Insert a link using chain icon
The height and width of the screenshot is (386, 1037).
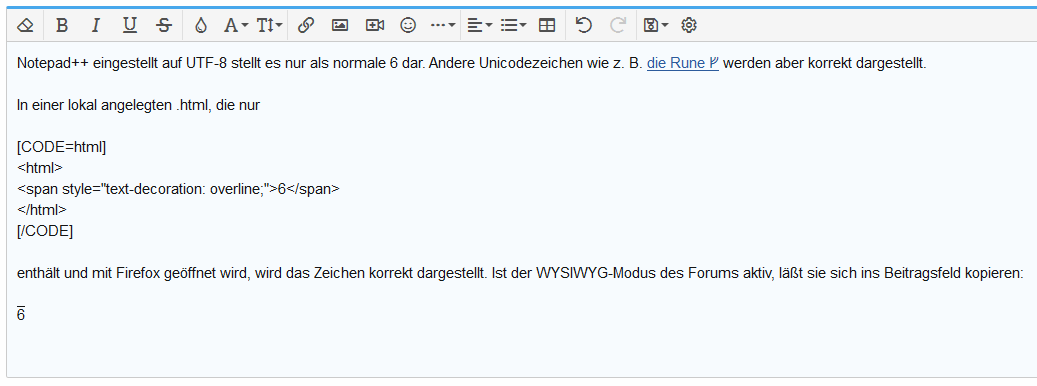306,26
